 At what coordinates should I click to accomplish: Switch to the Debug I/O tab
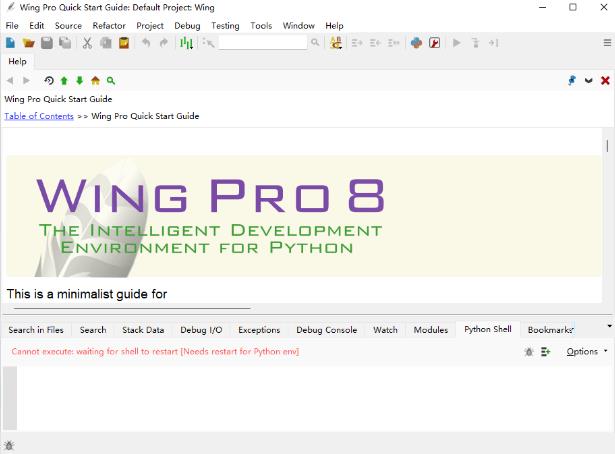(201, 330)
